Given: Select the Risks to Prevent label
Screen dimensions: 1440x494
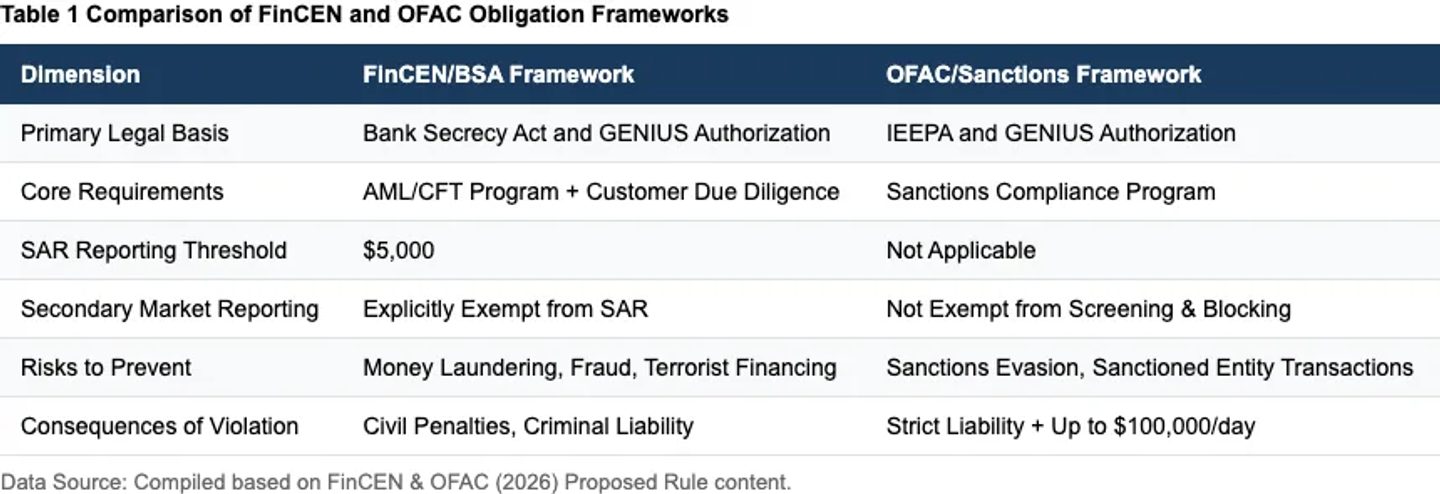Looking at the screenshot, I should tap(106, 367).
